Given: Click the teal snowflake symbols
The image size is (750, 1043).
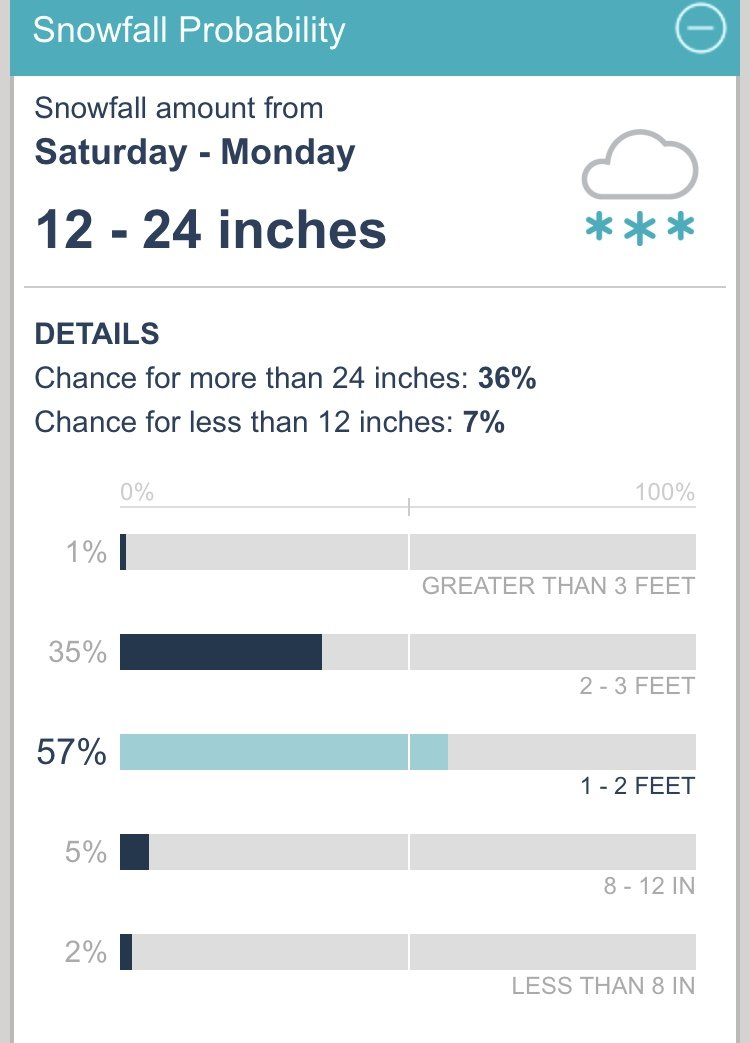Looking at the screenshot, I should [640, 228].
